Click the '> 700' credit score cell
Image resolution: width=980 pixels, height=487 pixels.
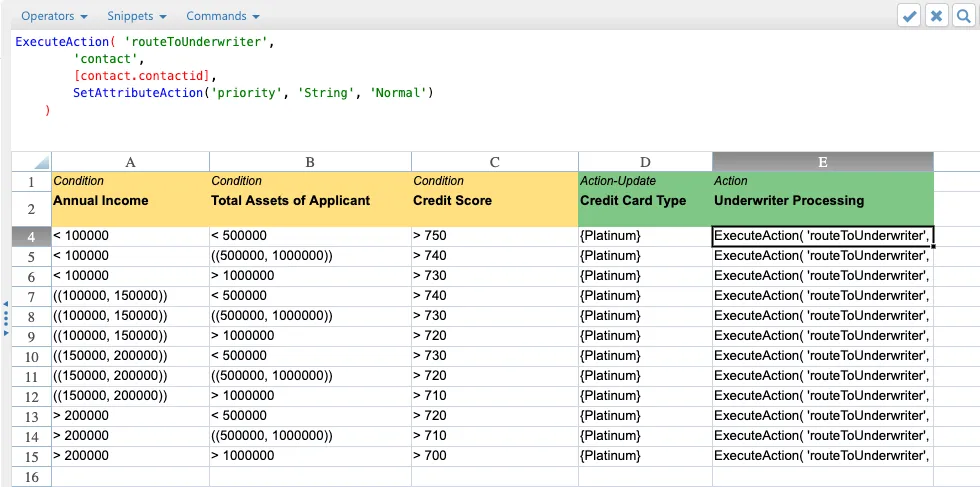494,456
